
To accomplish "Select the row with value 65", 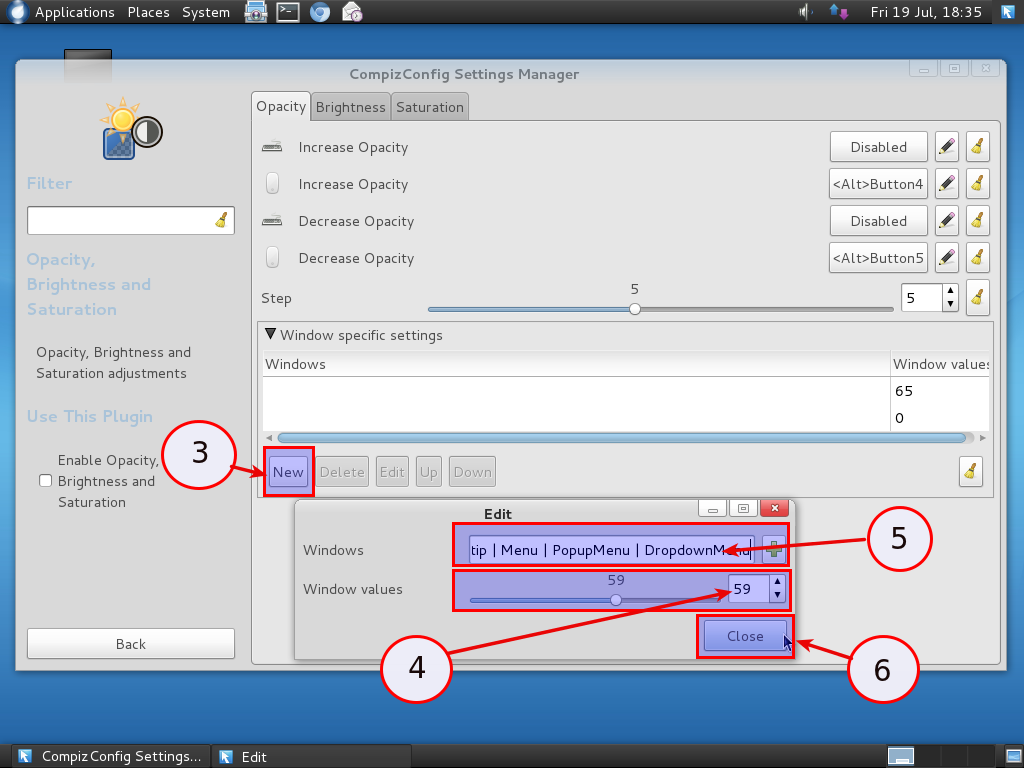I will tap(626, 391).
